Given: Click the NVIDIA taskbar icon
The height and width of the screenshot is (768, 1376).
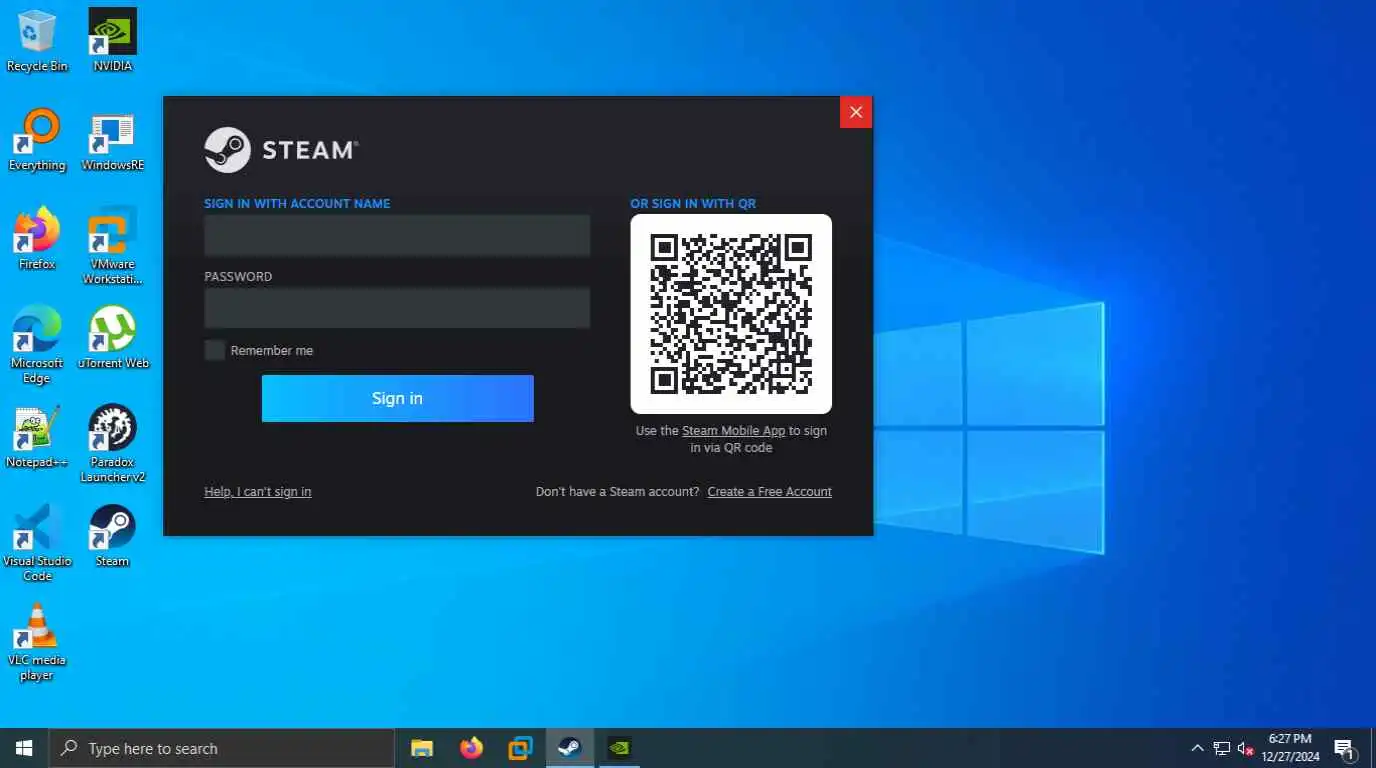Looking at the screenshot, I should point(619,748).
